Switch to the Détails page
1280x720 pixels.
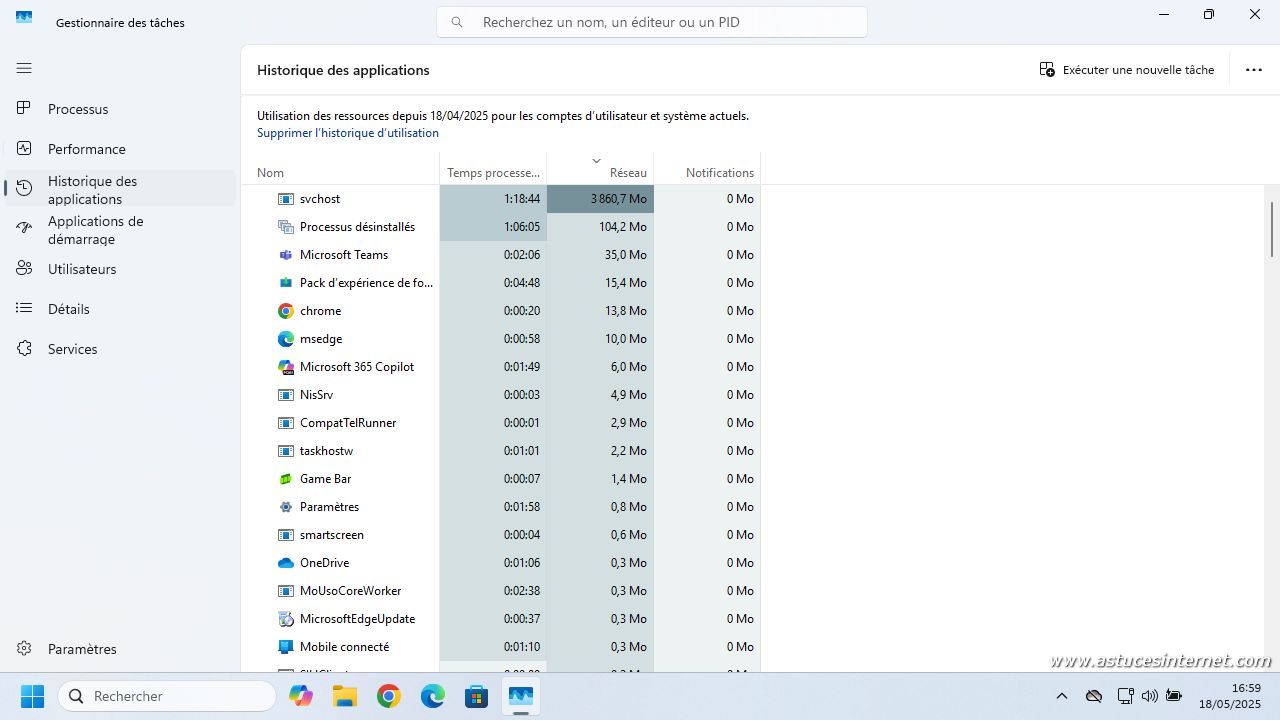click(120, 309)
